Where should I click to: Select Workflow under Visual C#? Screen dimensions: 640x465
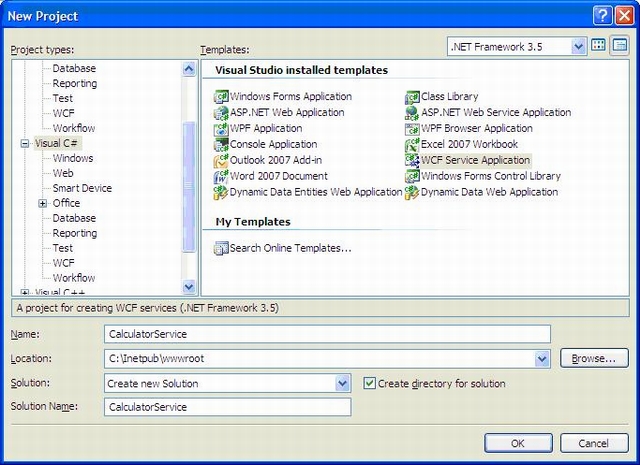74,278
